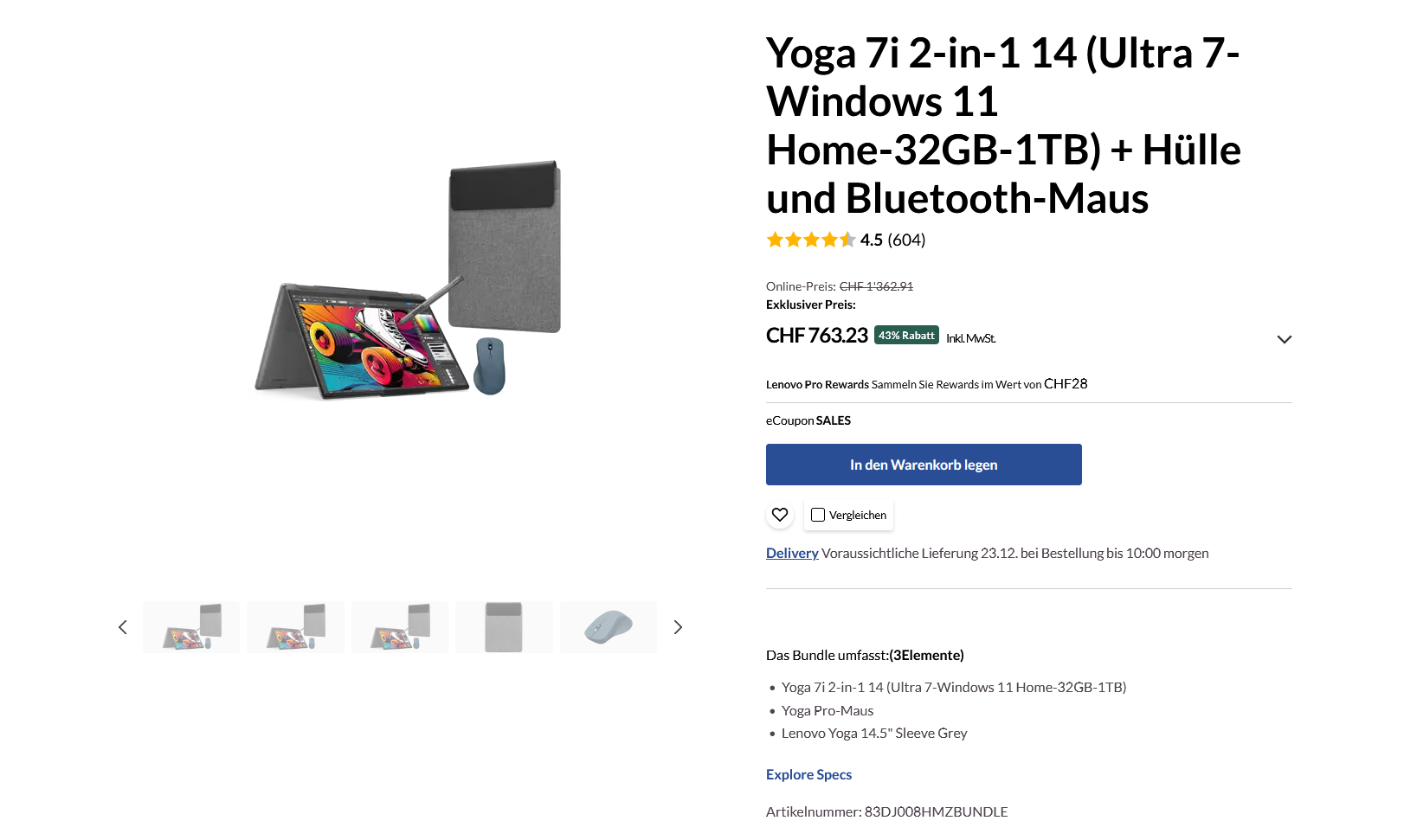Open the (604) reviews count

(906, 240)
